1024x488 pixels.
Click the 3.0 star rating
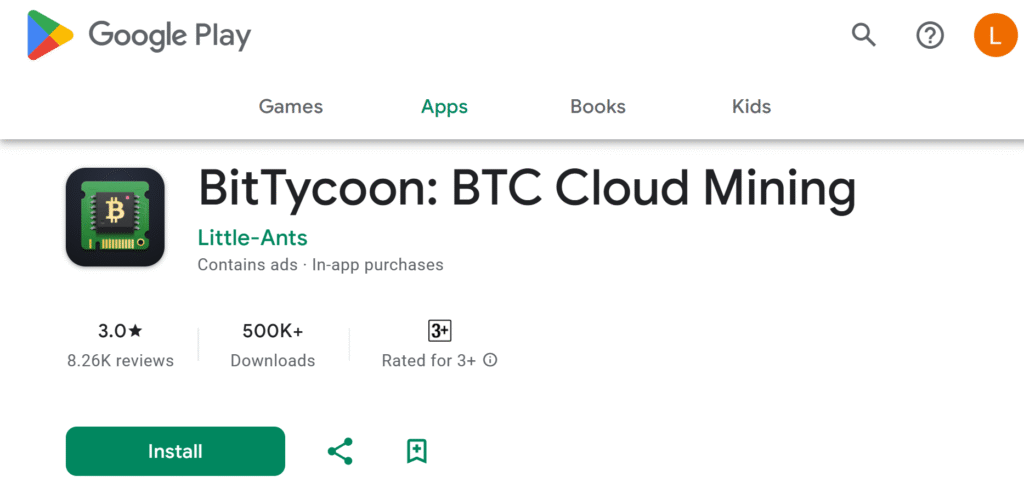click(120, 331)
